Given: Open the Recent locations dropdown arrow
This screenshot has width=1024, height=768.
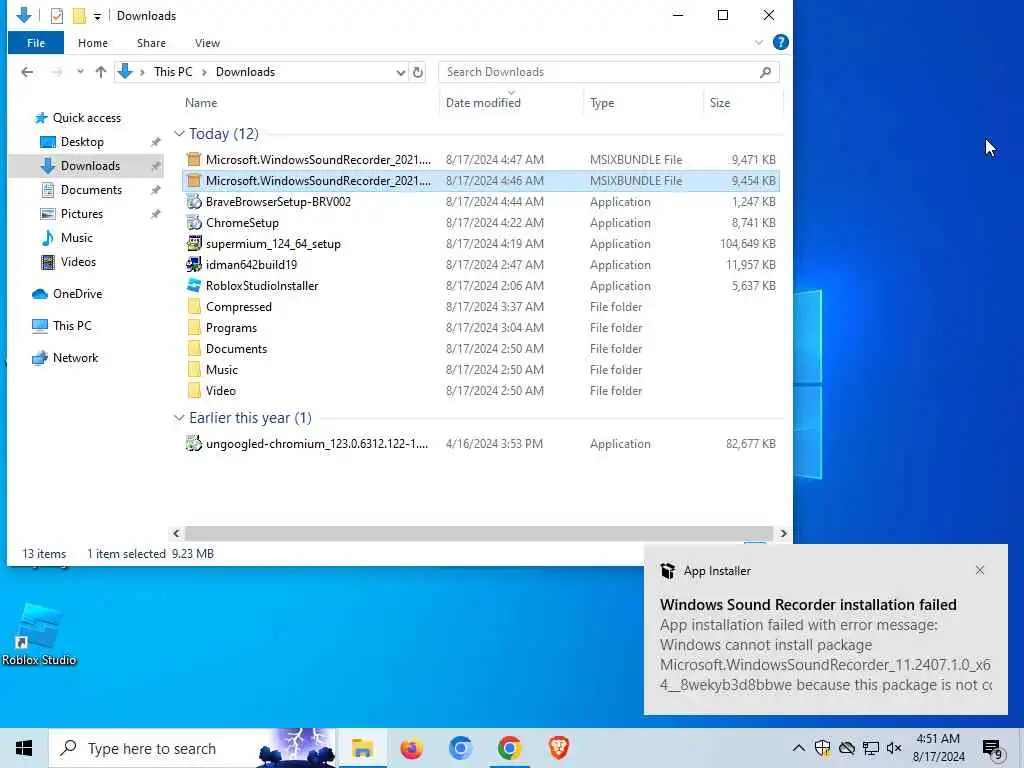Looking at the screenshot, I should pos(80,72).
